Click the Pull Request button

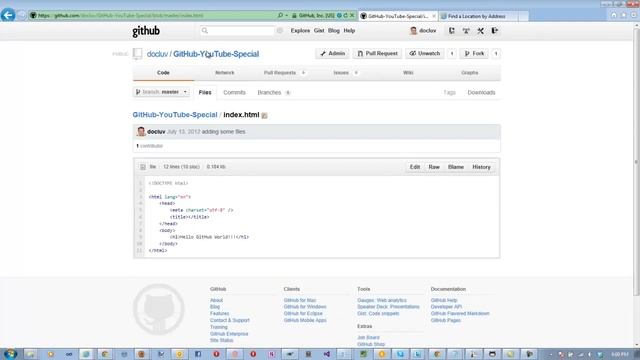click(x=378, y=53)
